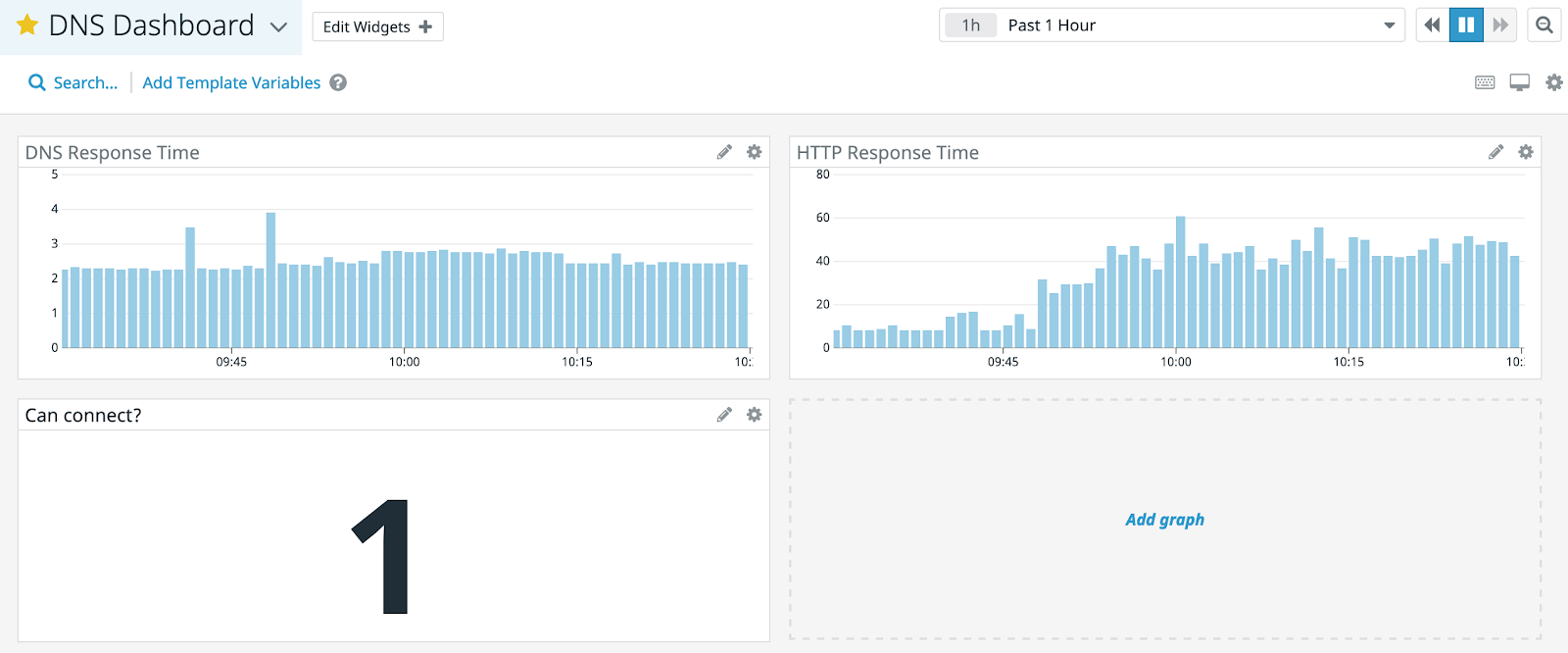Click the DNS Response Time title

(112, 152)
